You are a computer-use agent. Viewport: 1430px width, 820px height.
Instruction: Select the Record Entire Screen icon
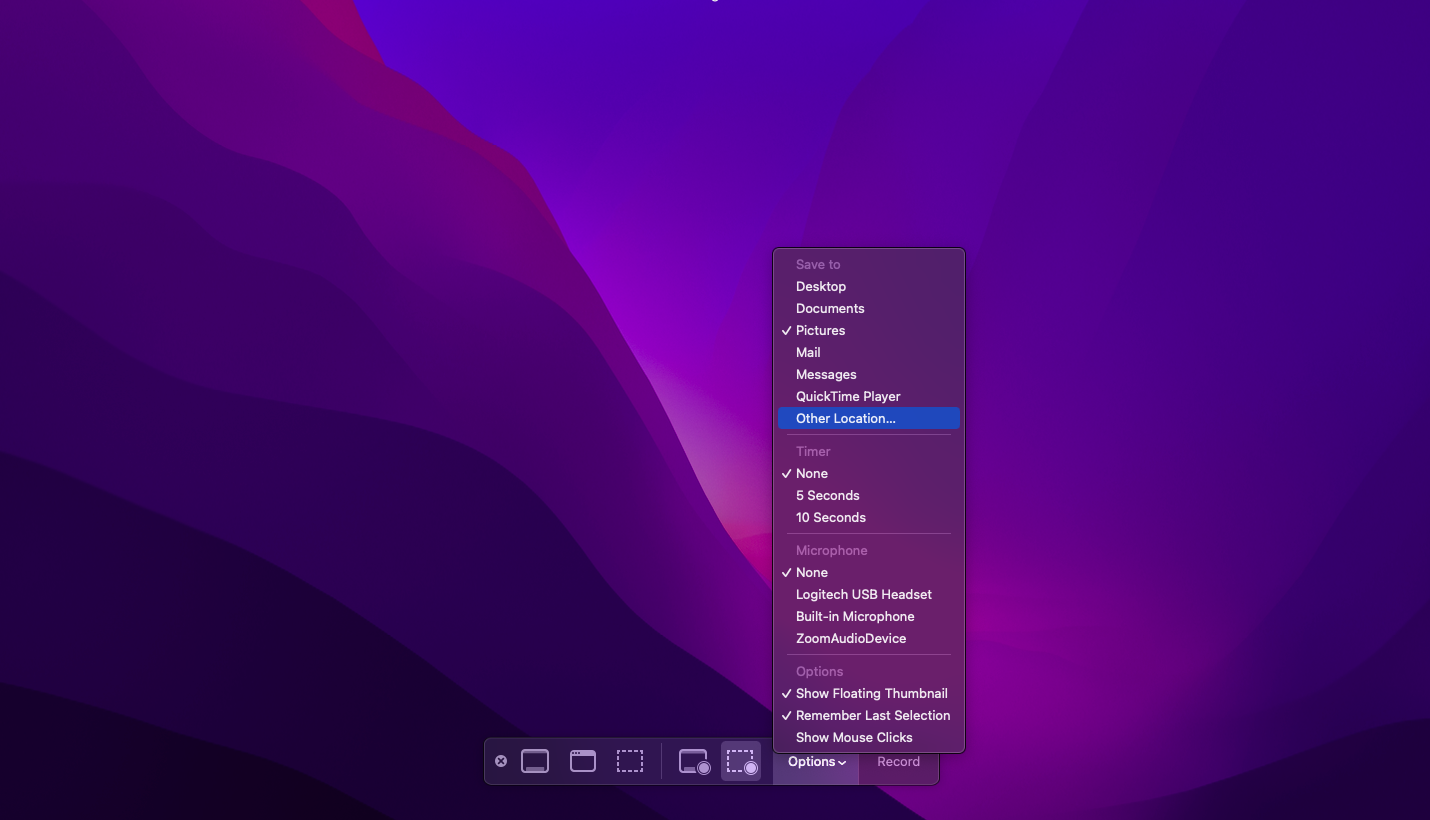pyautogui.click(x=693, y=761)
